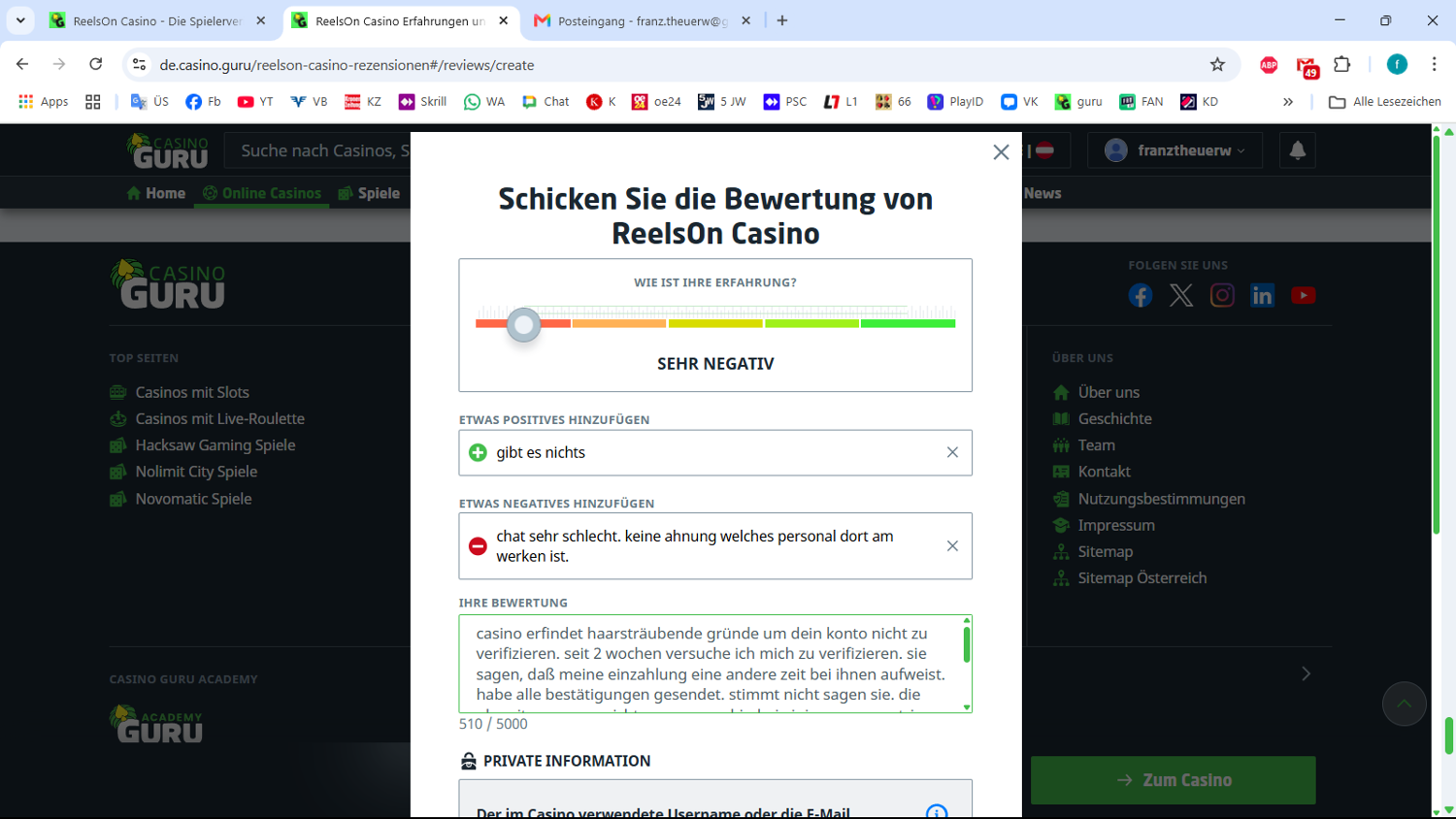Screen dimensions: 1456x819
Task: Go back to the previous page
Action: pos(22,64)
